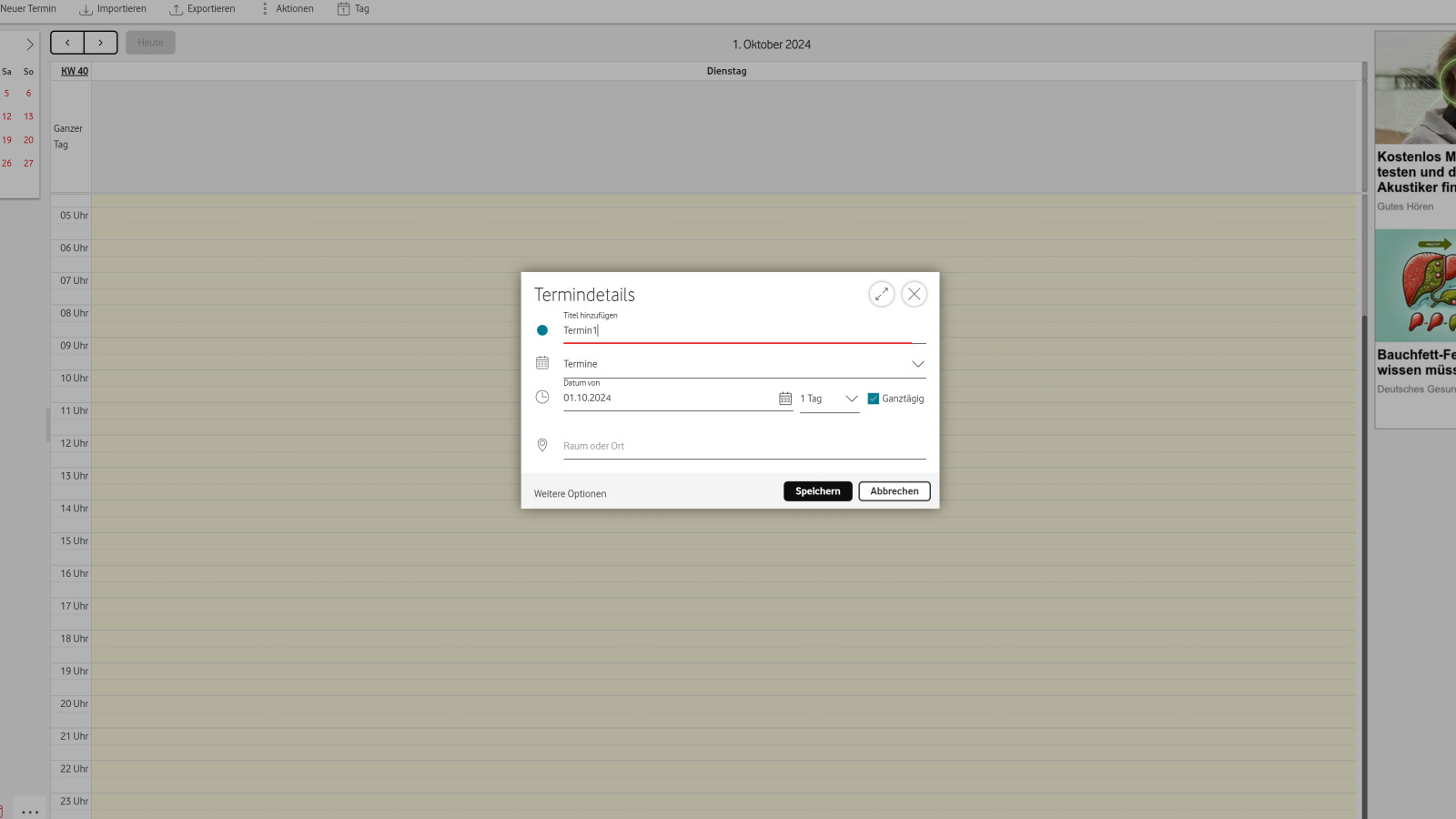
Task: Open Weitere Optionen link
Action: (x=570, y=494)
